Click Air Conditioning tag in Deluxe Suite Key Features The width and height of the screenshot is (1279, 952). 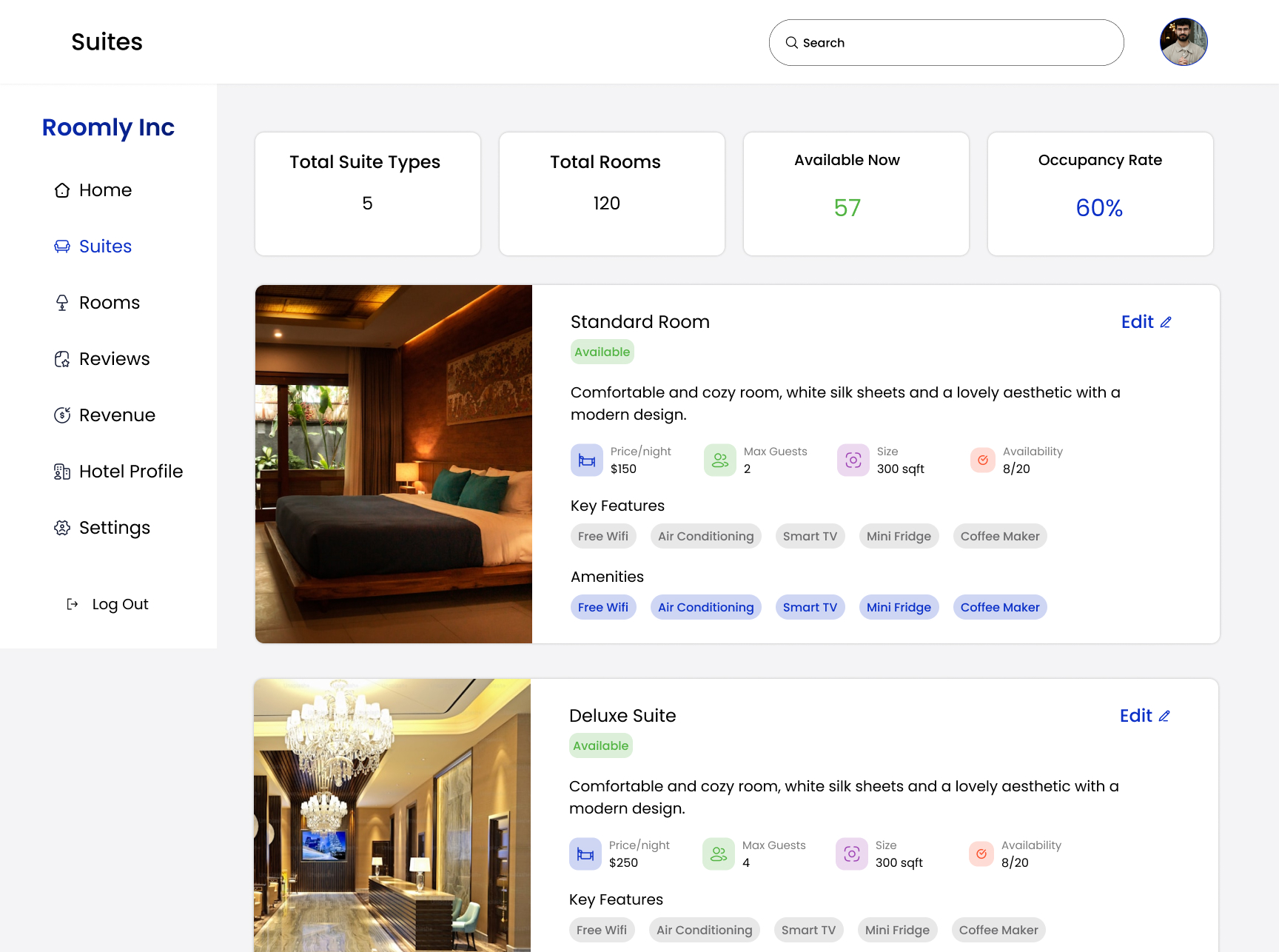pos(705,930)
